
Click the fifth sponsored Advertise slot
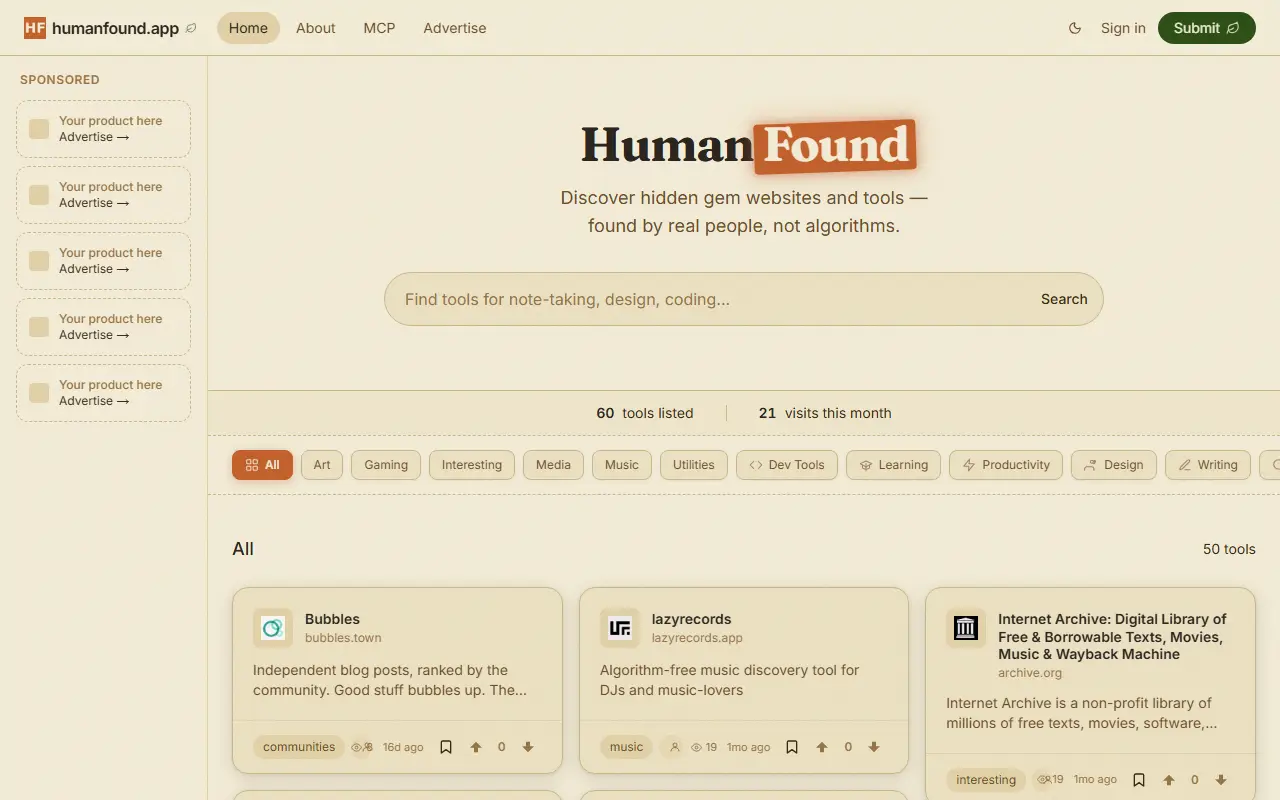(103, 393)
